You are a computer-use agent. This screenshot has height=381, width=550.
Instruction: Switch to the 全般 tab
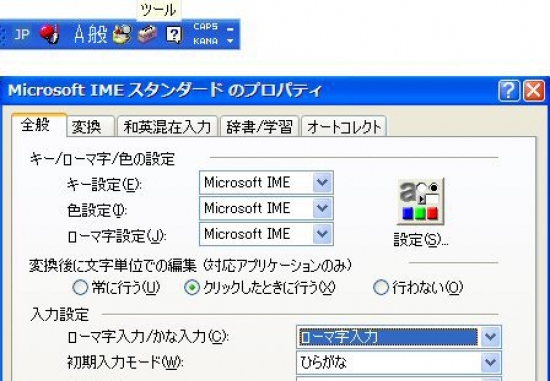tap(39, 125)
